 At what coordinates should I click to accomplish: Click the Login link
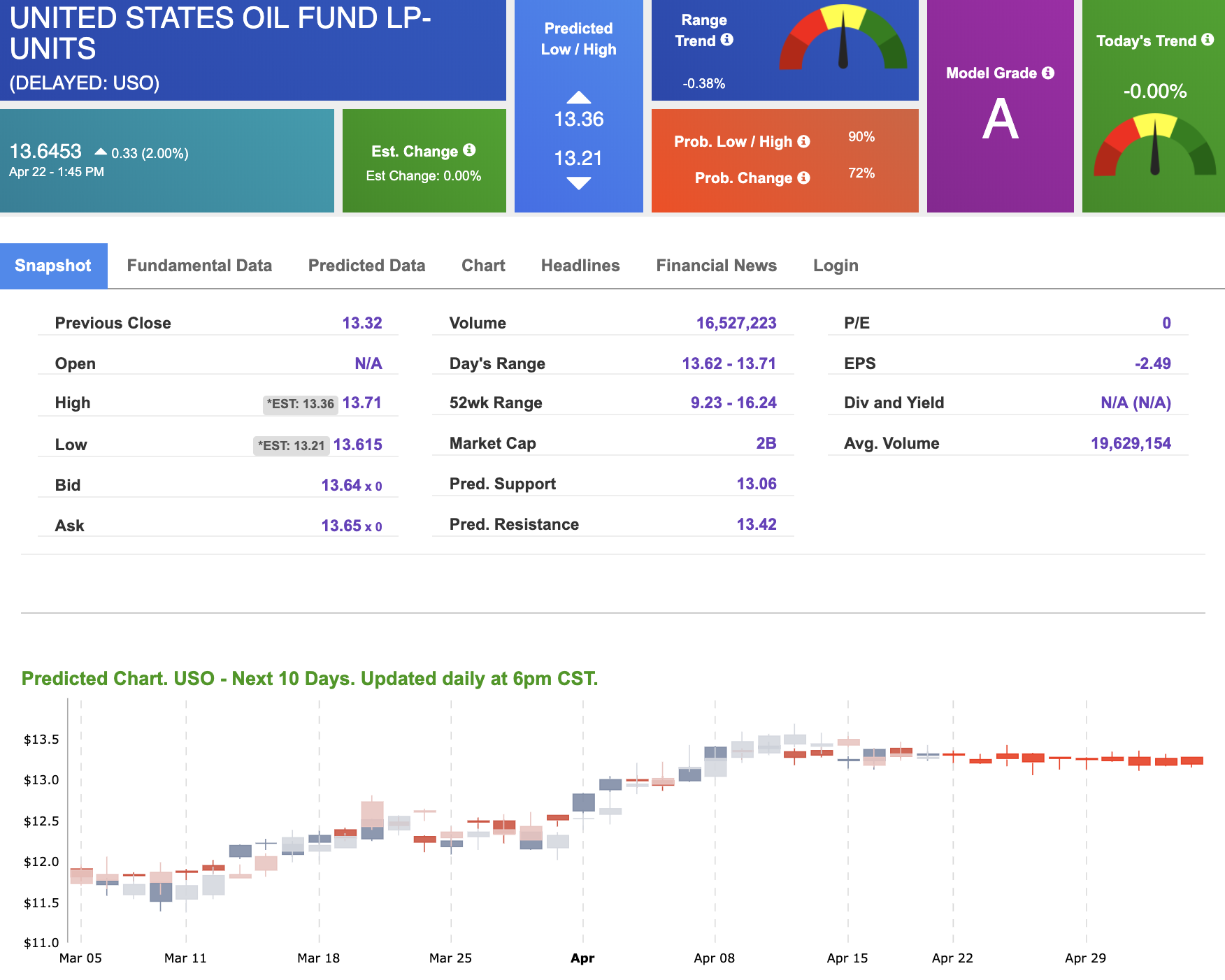pyautogui.click(x=836, y=266)
